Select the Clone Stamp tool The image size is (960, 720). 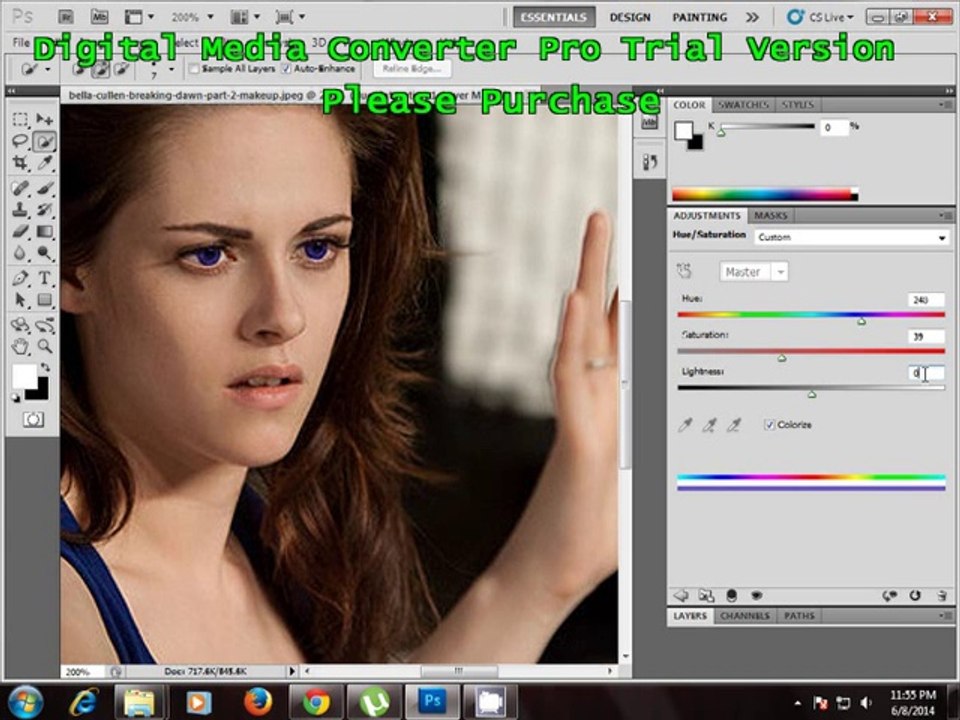[x=20, y=209]
